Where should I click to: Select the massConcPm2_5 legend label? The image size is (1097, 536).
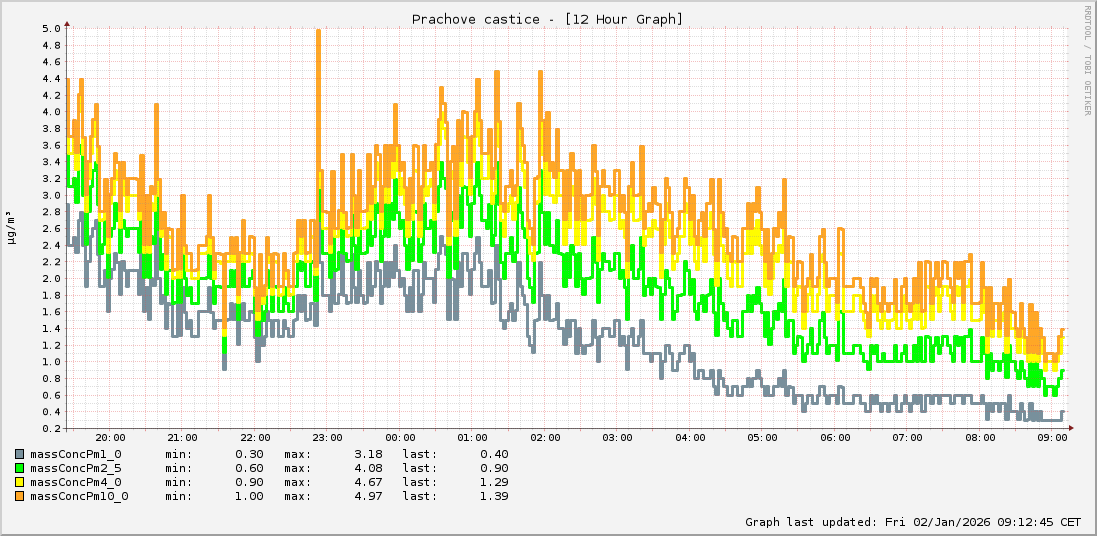(76, 468)
